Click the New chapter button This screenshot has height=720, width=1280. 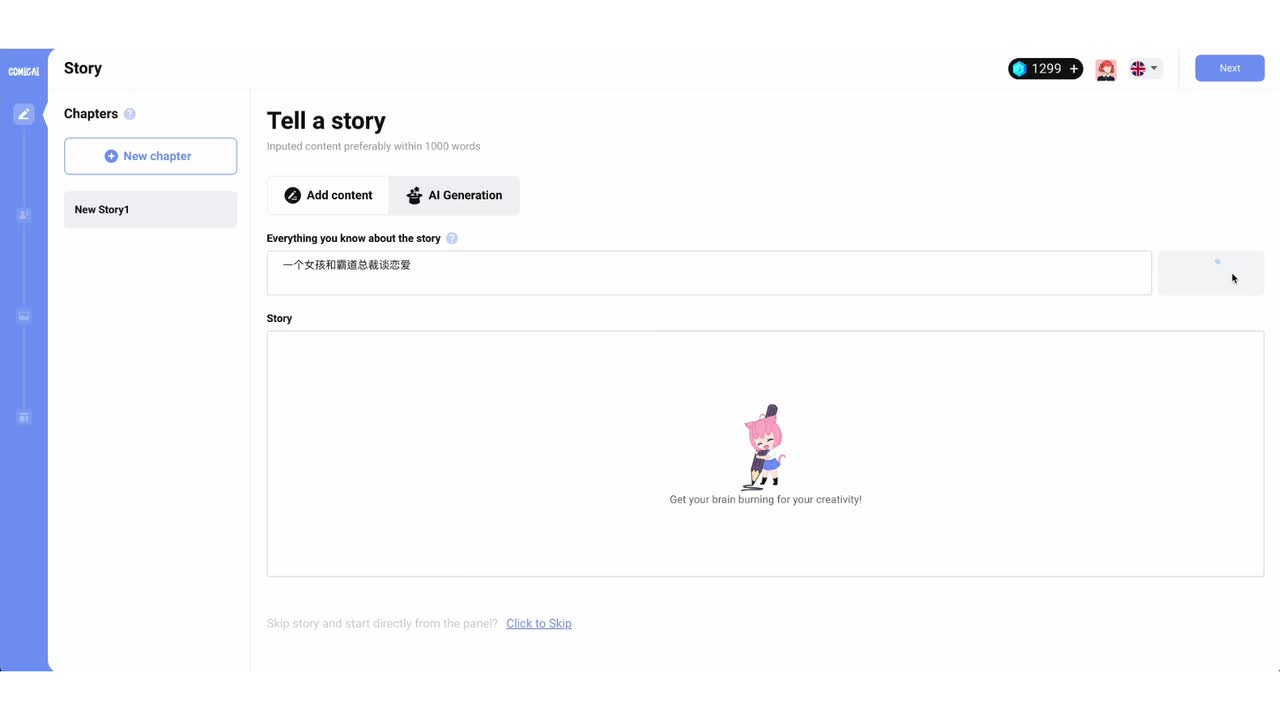150,156
